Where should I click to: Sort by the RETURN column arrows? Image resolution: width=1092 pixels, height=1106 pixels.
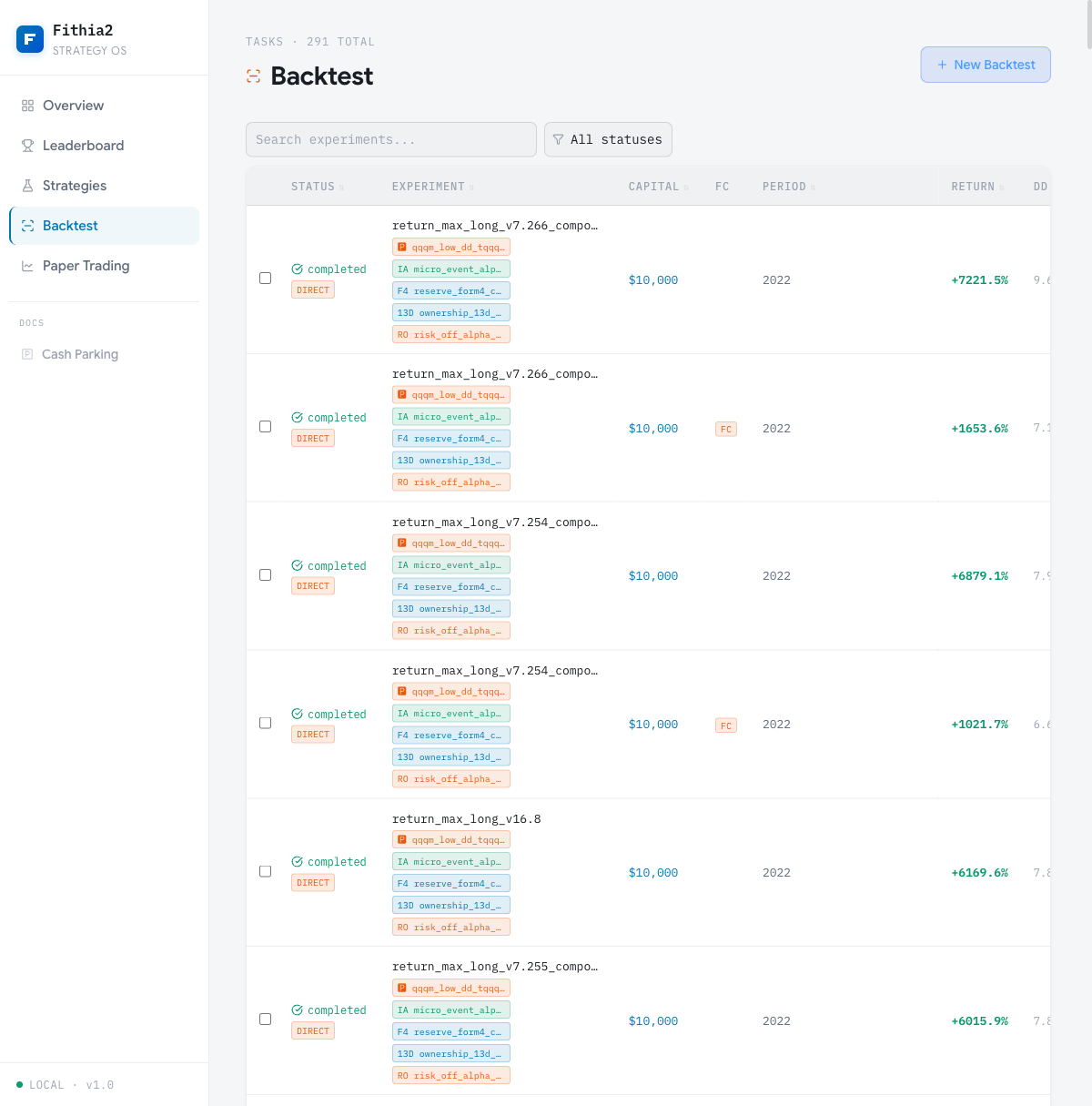pos(1001,188)
